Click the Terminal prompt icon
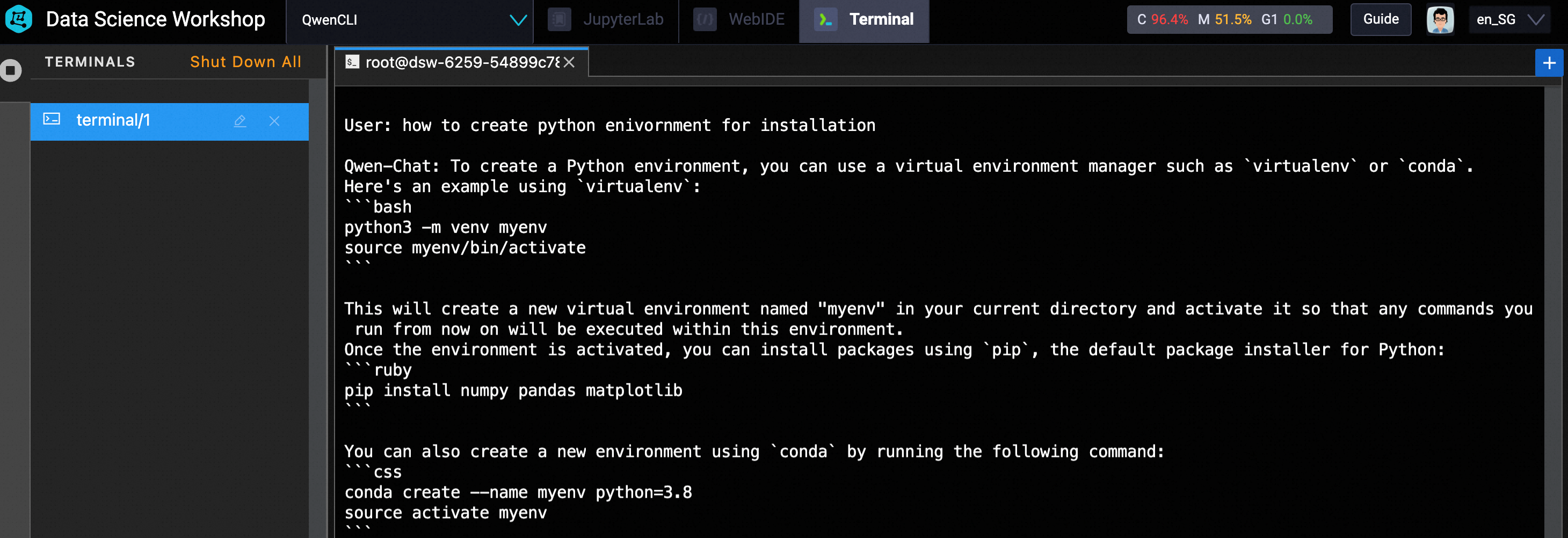 [825, 20]
